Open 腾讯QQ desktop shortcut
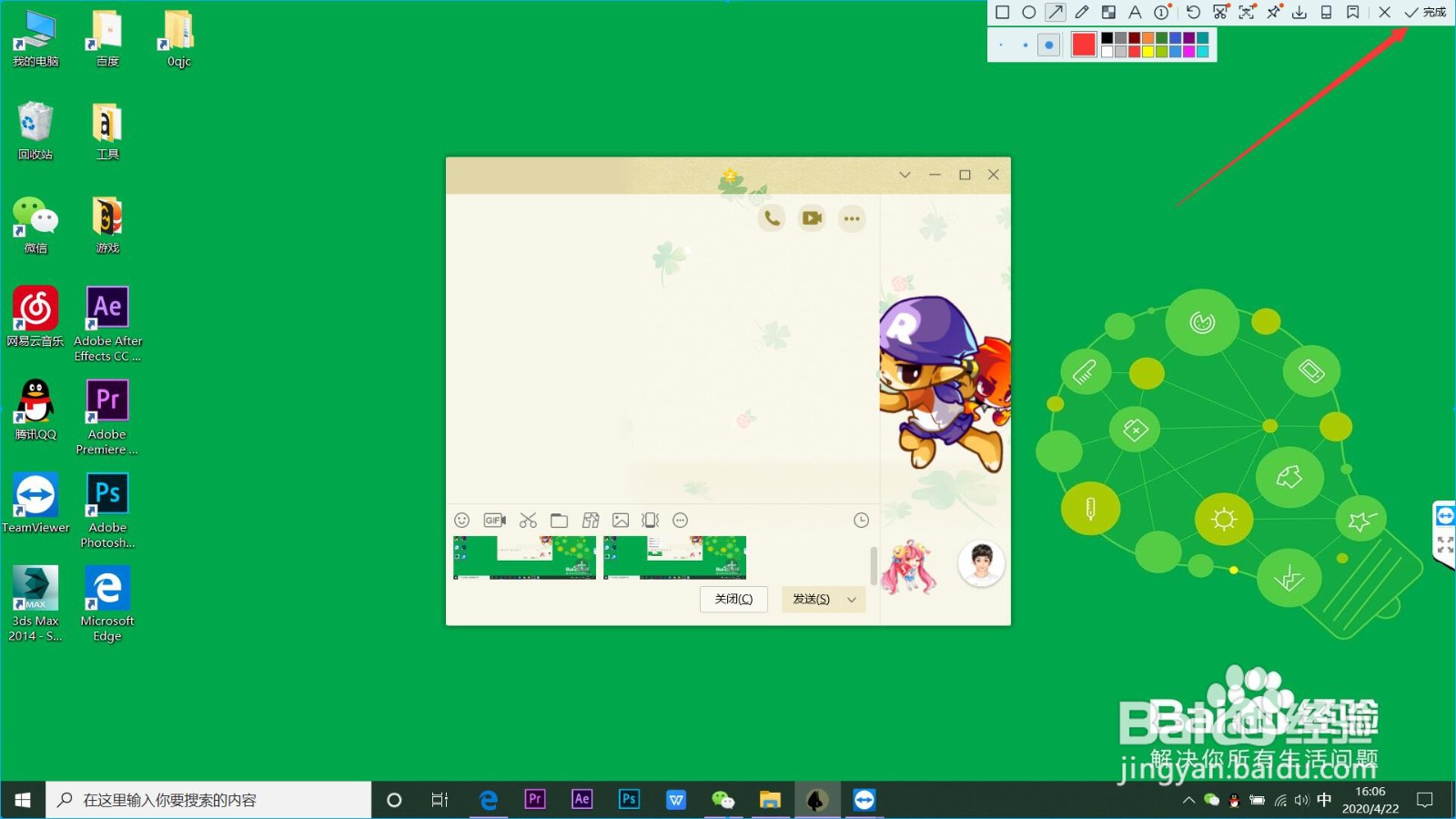 point(35,409)
